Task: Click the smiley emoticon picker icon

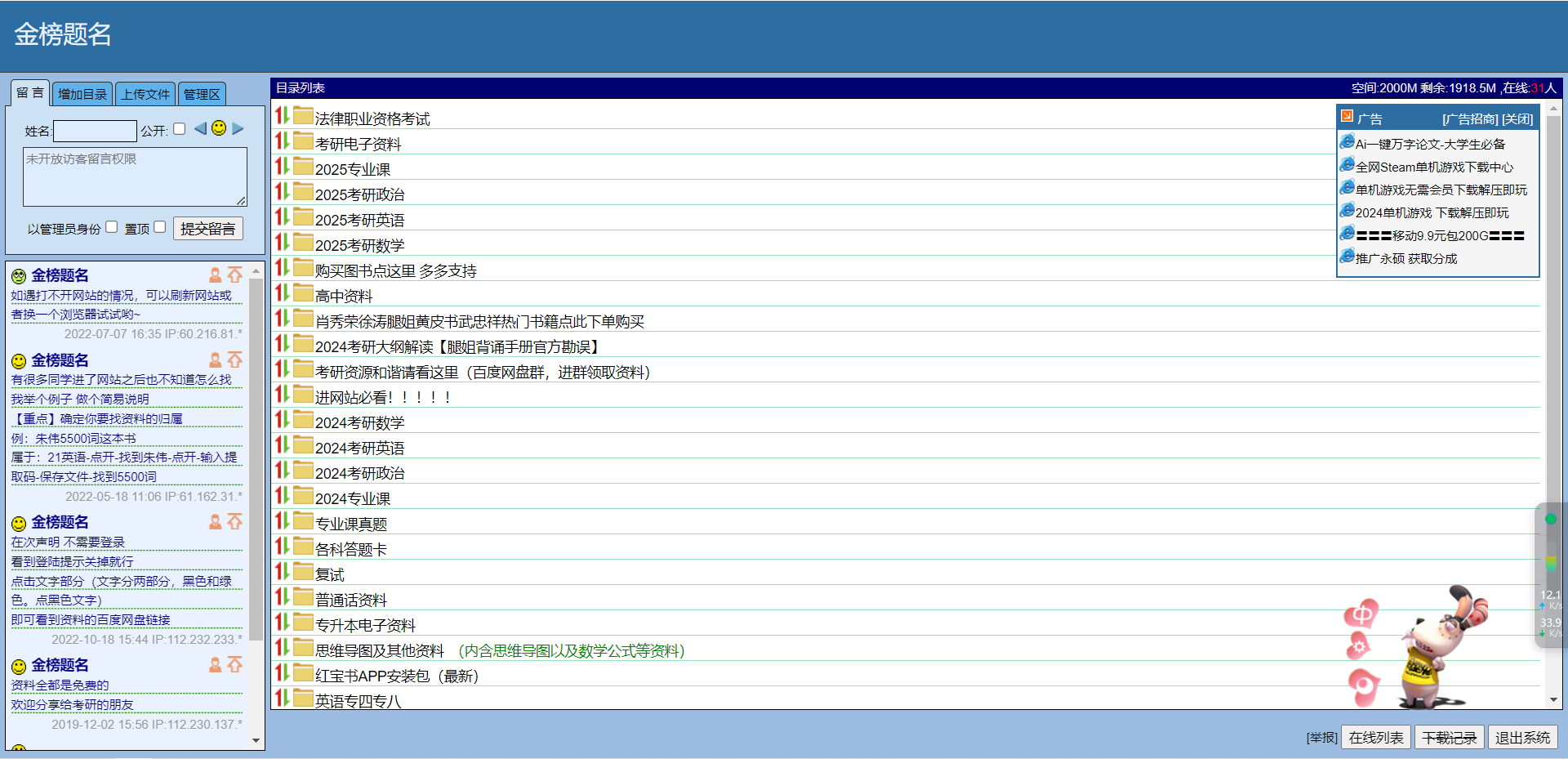Action: 219,128
